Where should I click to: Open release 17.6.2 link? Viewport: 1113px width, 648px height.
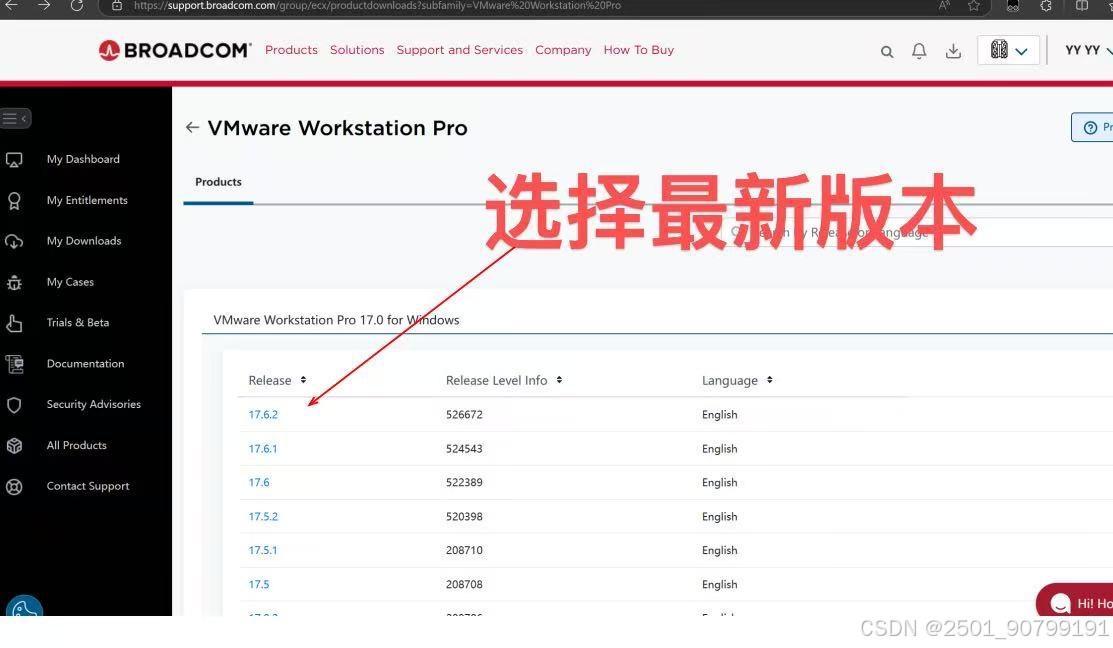263,414
